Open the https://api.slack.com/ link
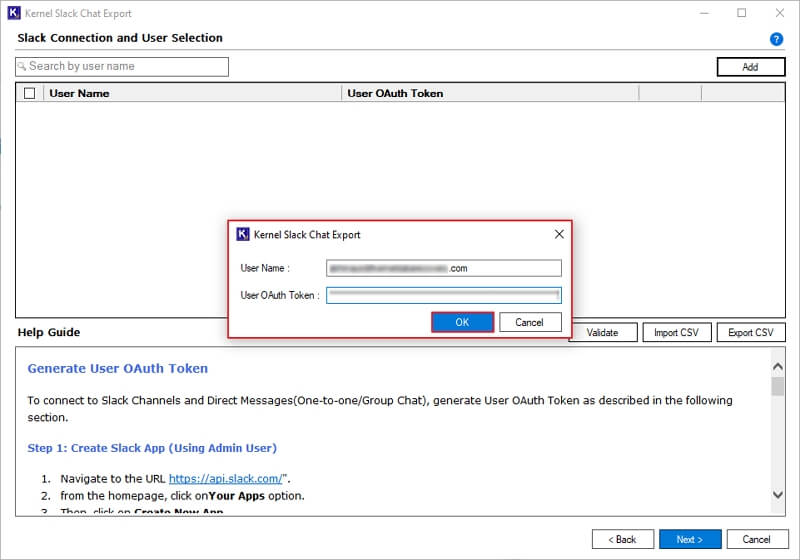The width and height of the screenshot is (800, 560). coord(226,478)
